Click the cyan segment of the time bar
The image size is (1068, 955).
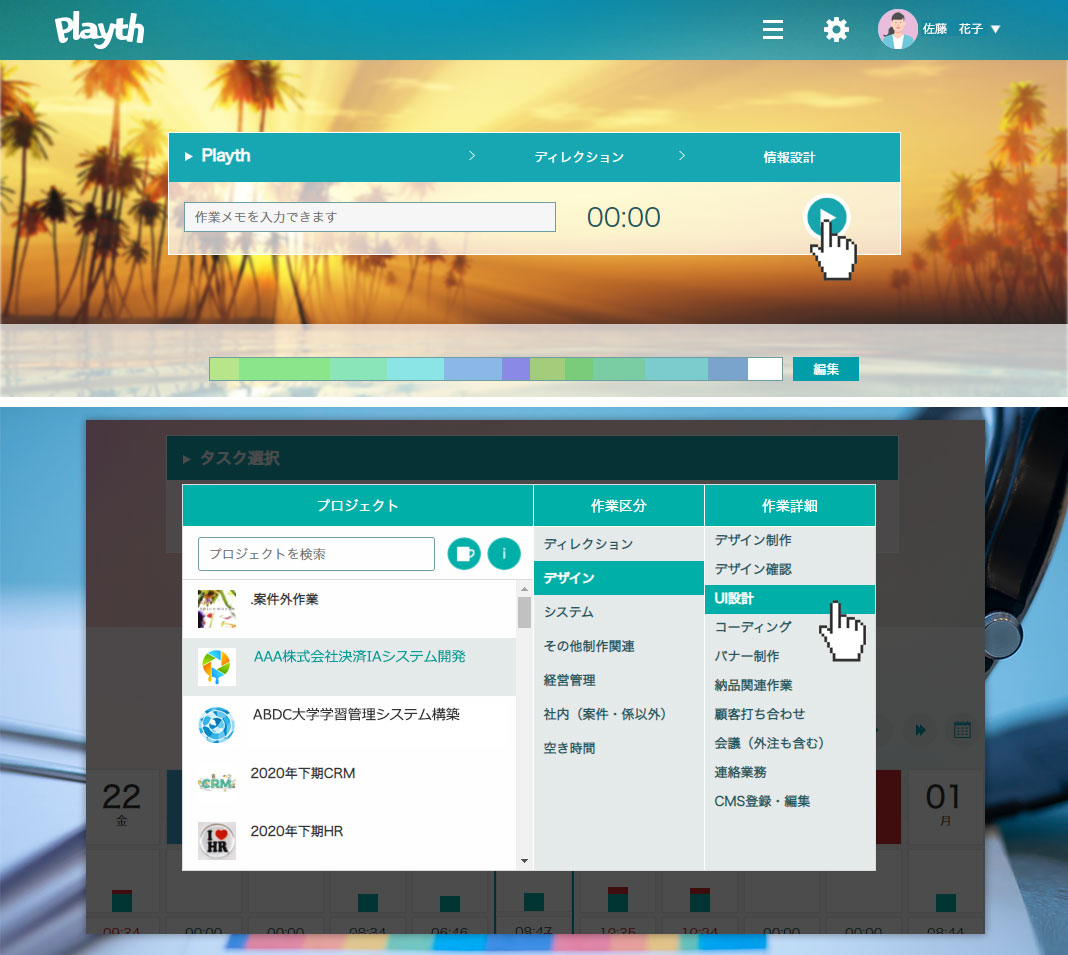coord(415,369)
